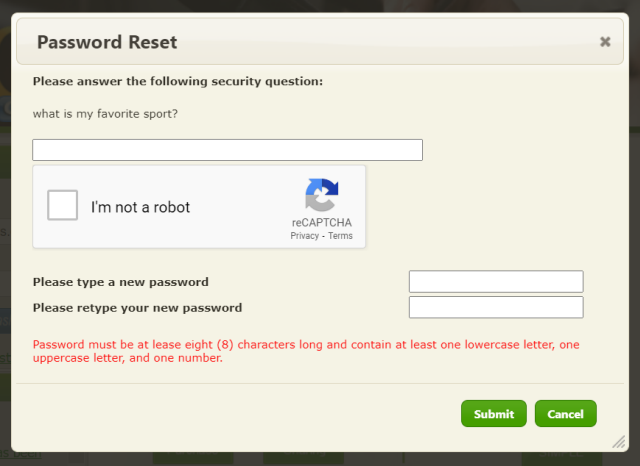Click the underlined link behind dialog's bottom-left
640x466 pixels.
pos(20,455)
